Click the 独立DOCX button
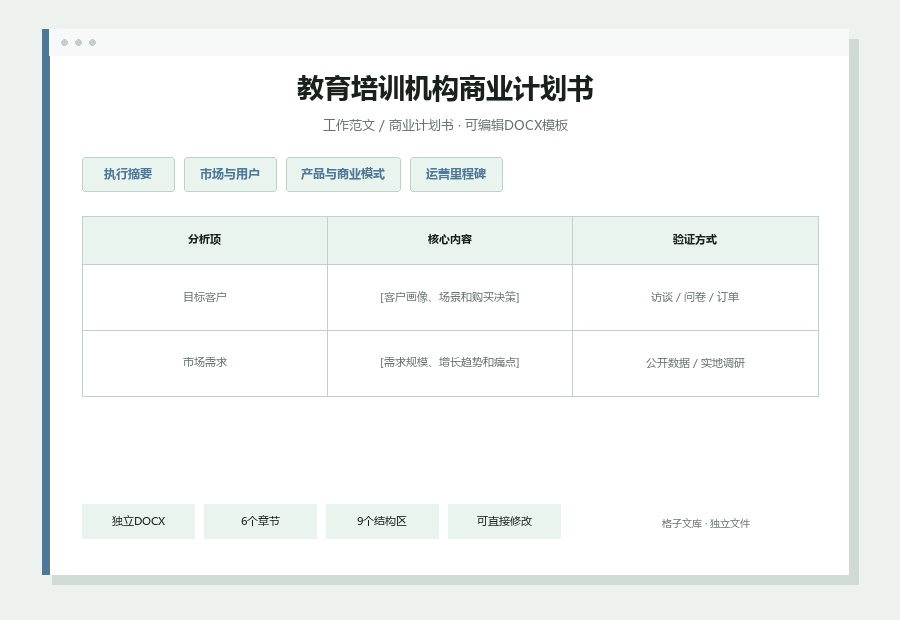Image resolution: width=900 pixels, height=620 pixels. tap(138, 521)
